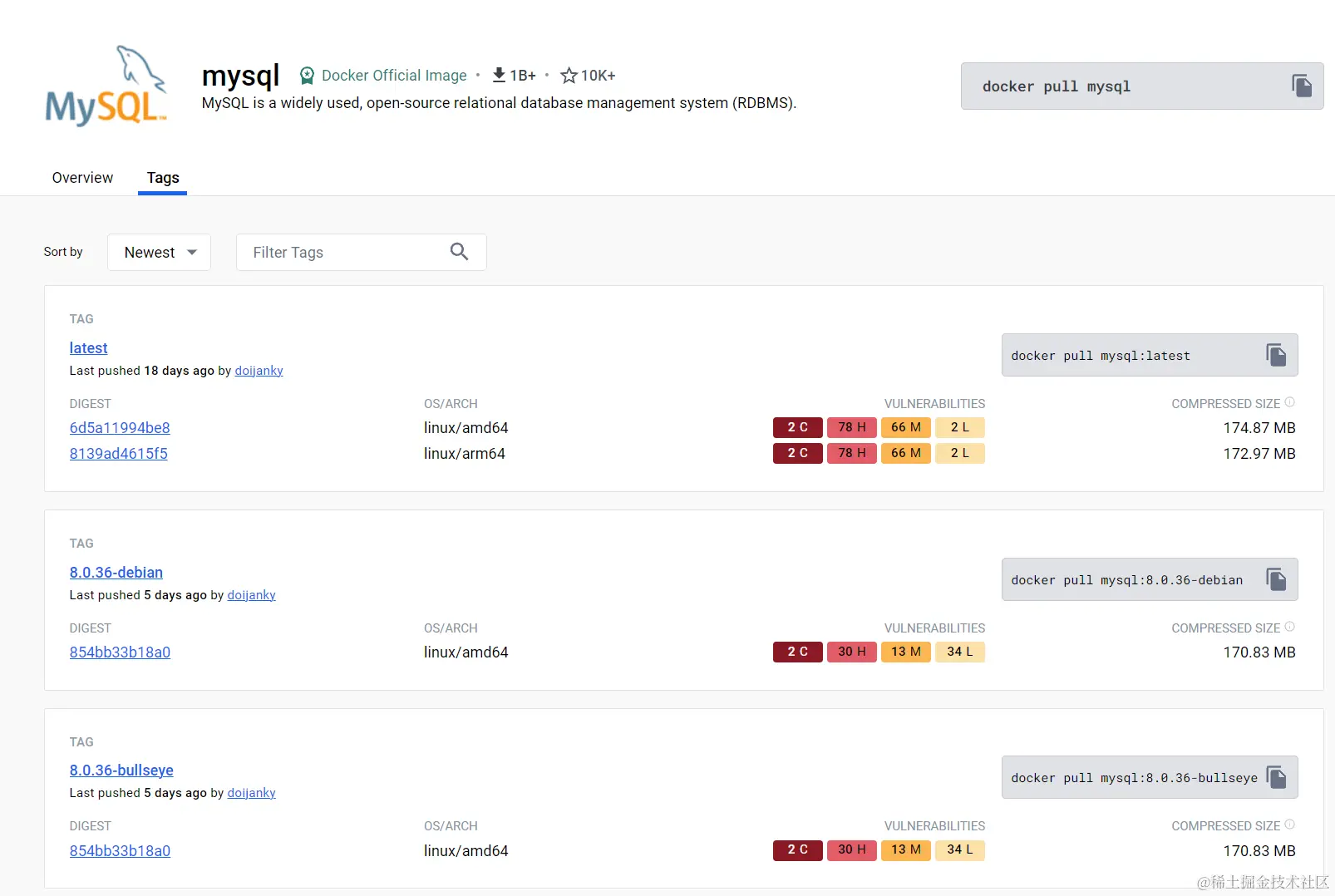The image size is (1335, 896).
Task: Click the Docker Official Image badge icon
Action: point(307,75)
